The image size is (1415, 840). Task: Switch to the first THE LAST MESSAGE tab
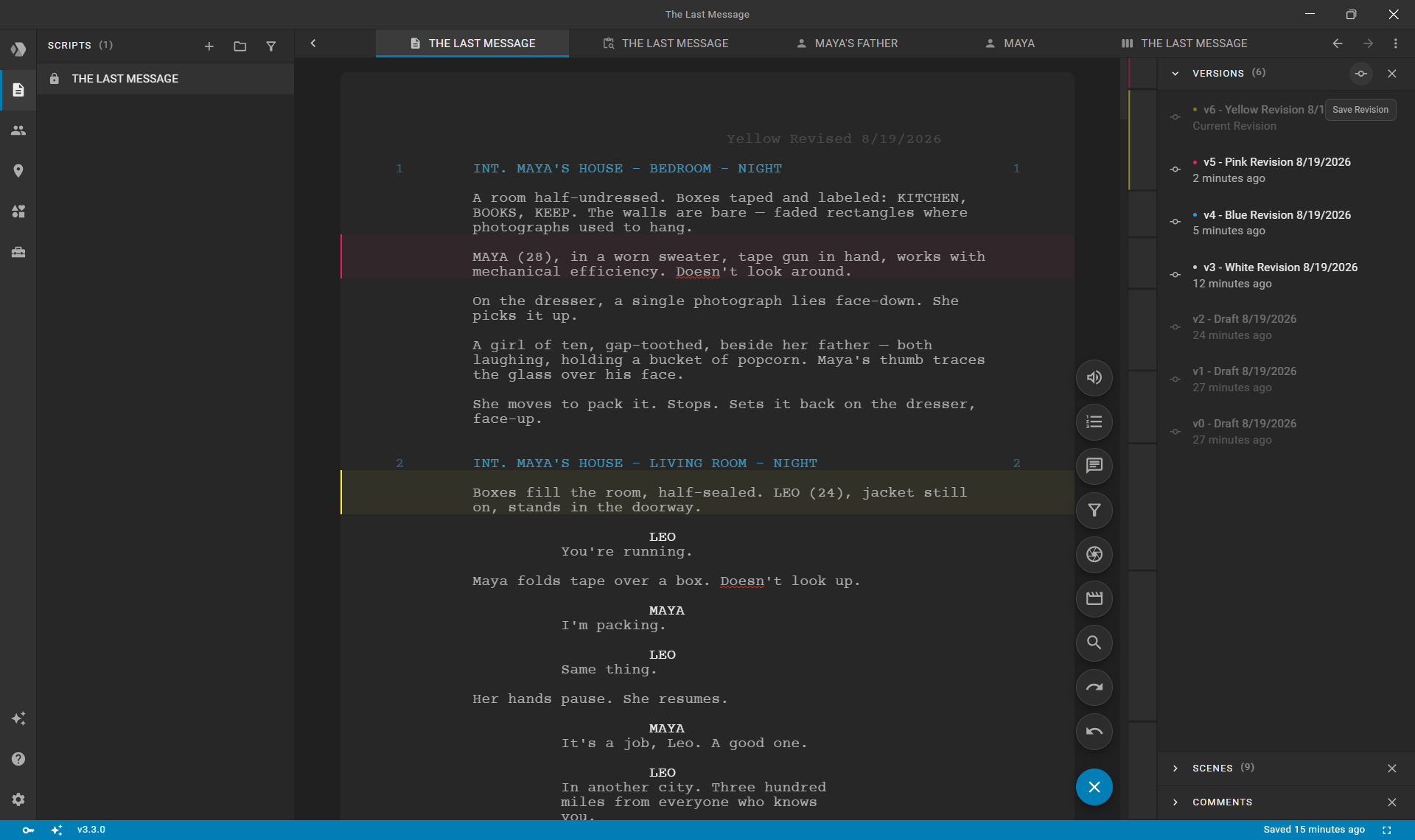click(x=472, y=43)
